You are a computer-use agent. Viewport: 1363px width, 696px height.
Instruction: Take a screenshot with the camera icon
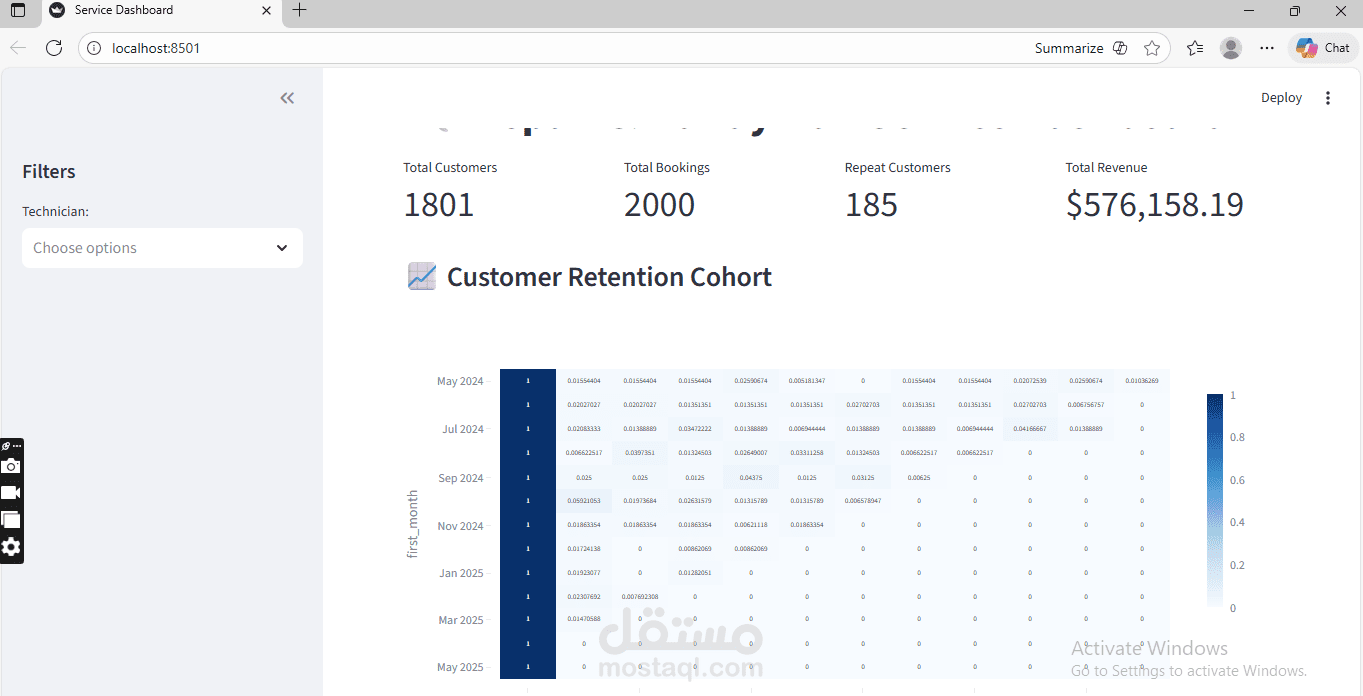(11, 466)
